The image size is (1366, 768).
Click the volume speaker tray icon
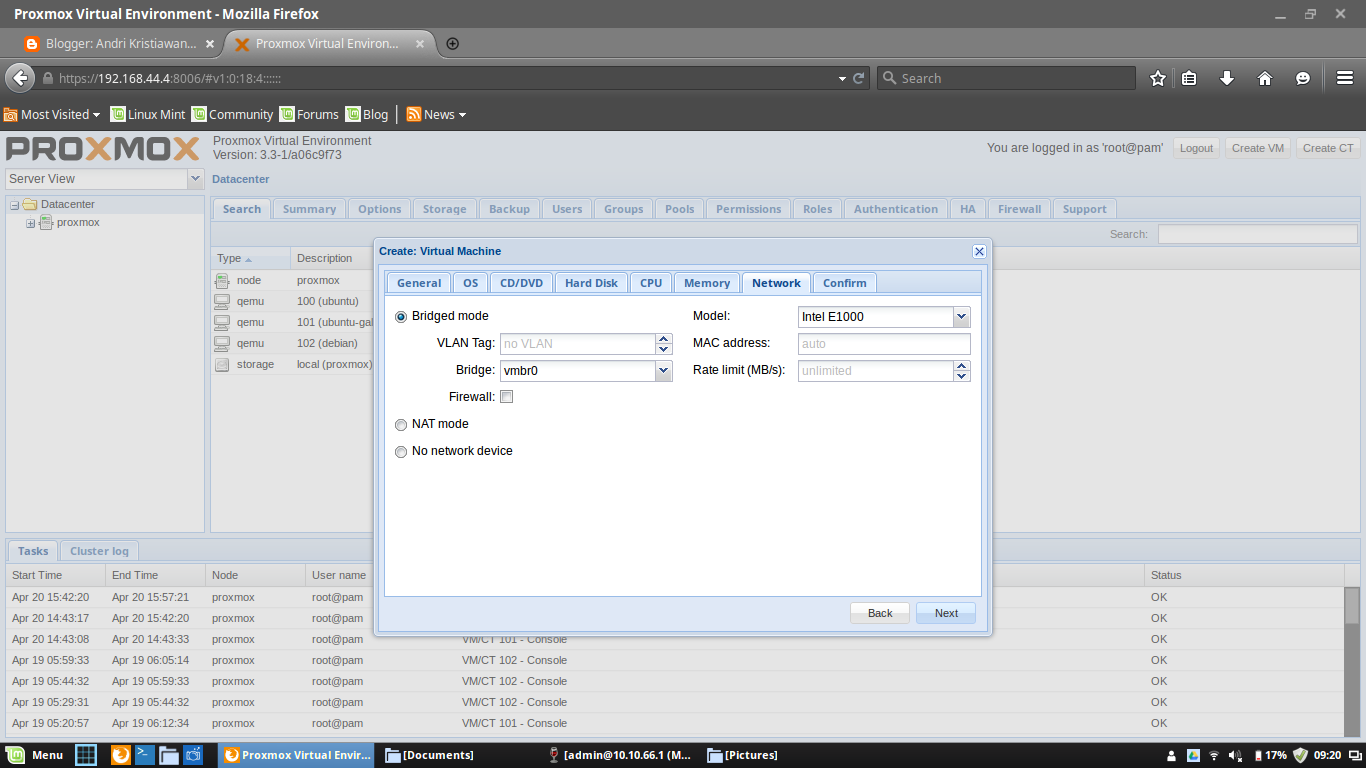coord(1236,755)
